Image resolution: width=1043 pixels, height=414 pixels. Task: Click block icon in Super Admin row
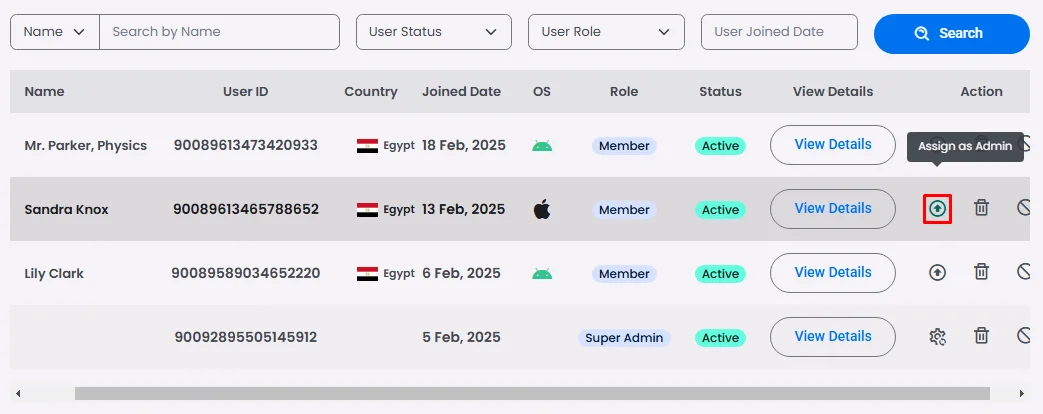point(1025,336)
